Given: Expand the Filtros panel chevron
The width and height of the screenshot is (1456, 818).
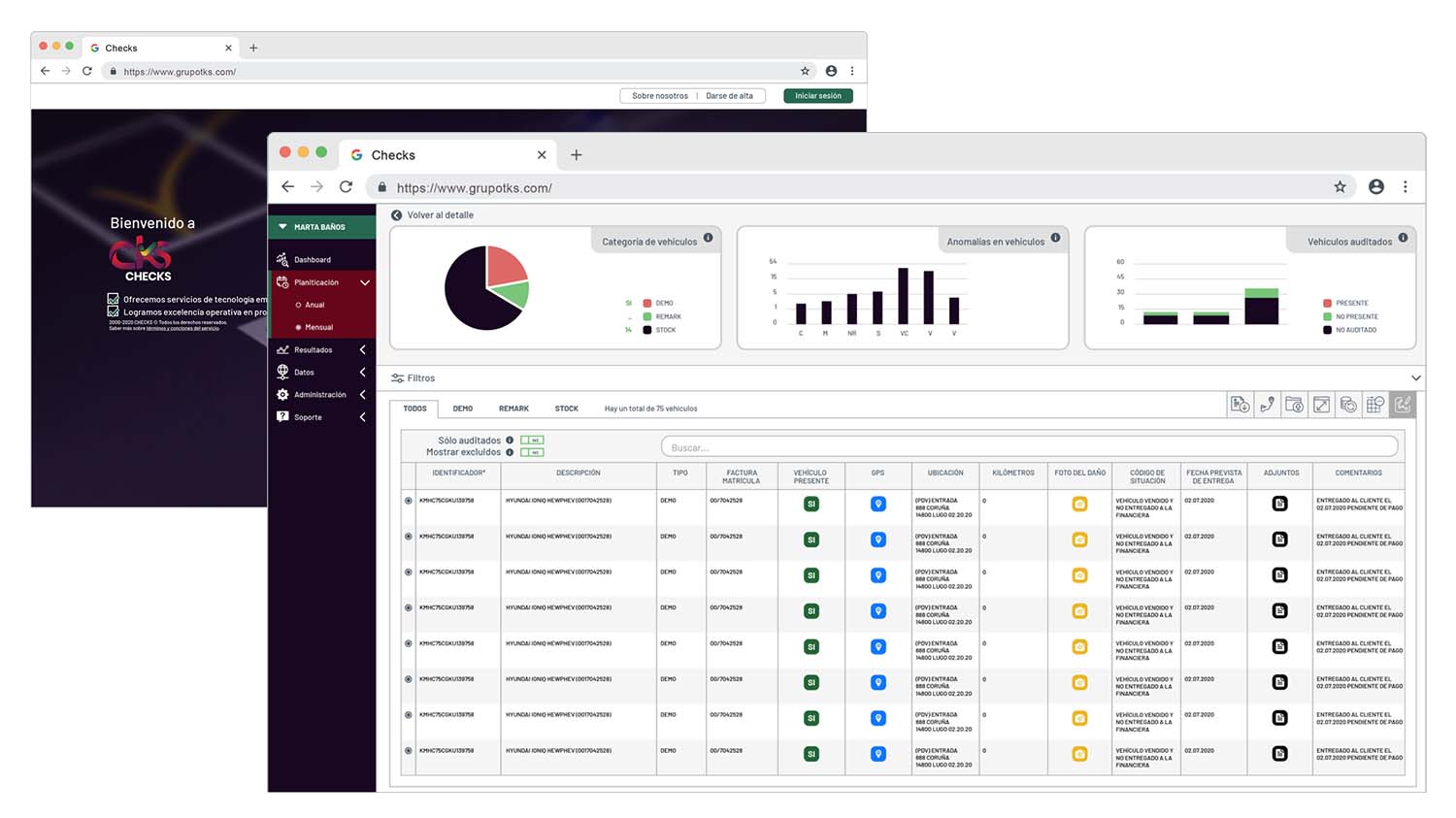Looking at the screenshot, I should [1415, 378].
